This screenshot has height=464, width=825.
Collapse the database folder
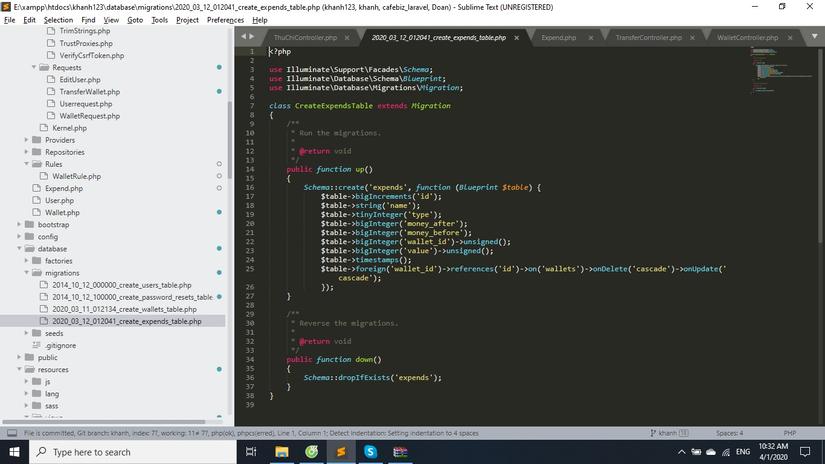coord(19,249)
